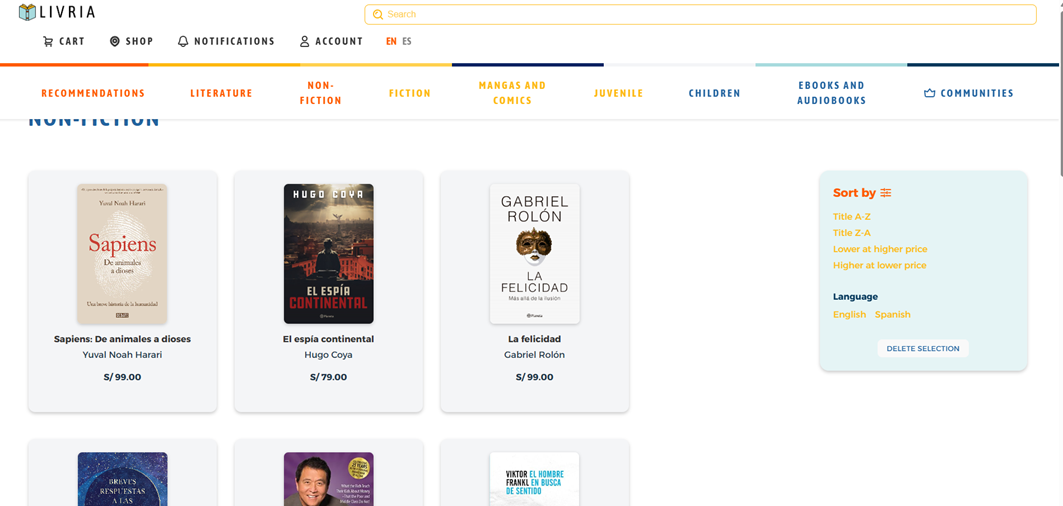Open the Juvenile category

coord(618,94)
